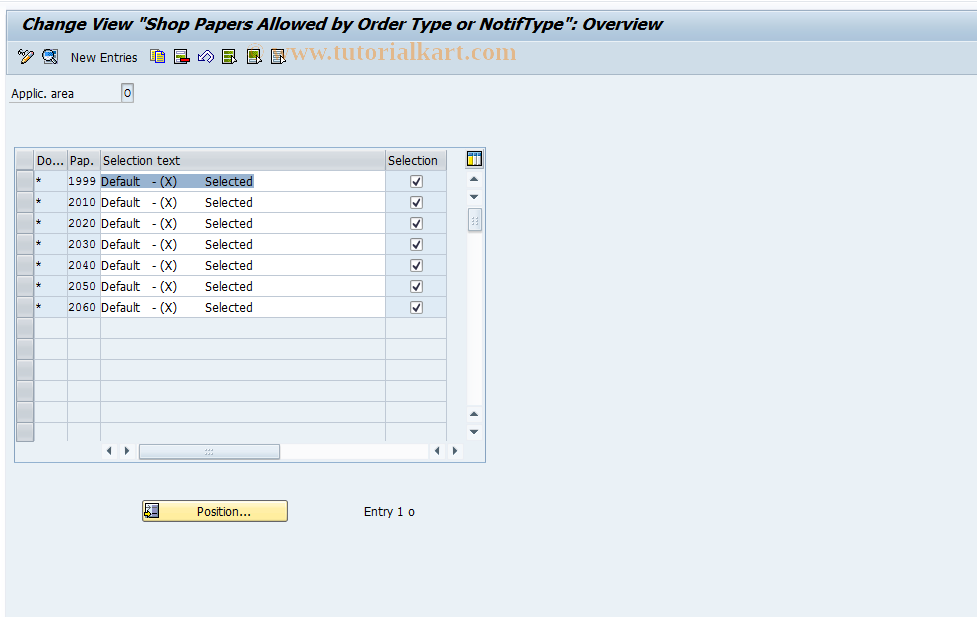Disable Selection checkbox for paper 2030
The width and height of the screenshot is (977, 617).
pyautogui.click(x=415, y=244)
